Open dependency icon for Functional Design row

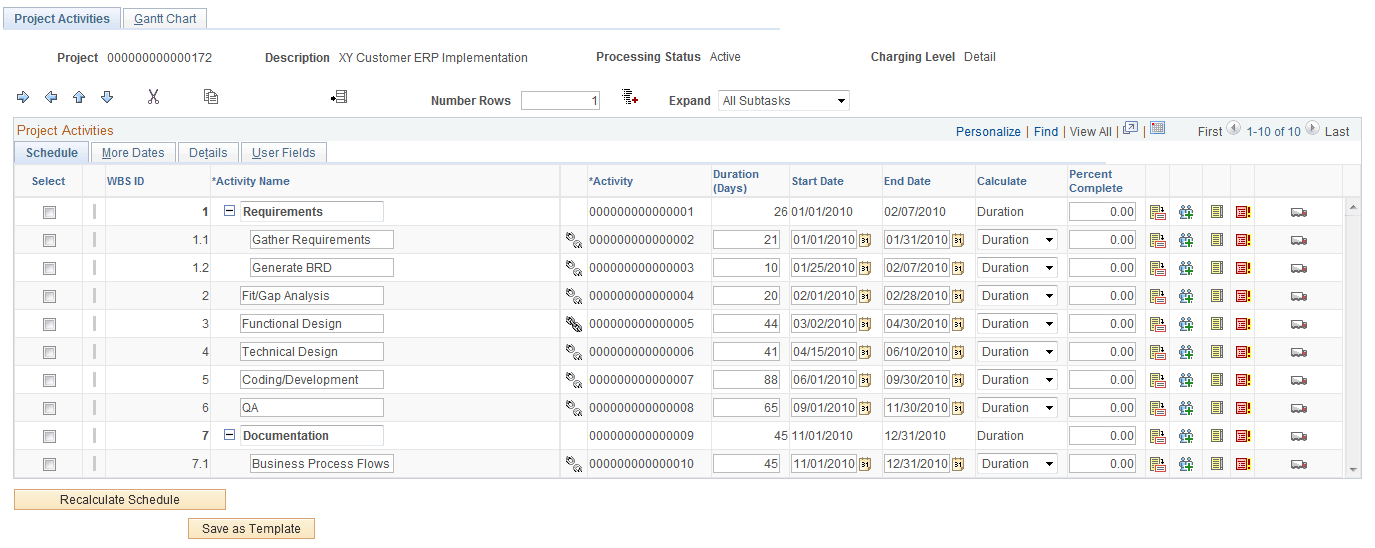pyautogui.click(x=574, y=324)
